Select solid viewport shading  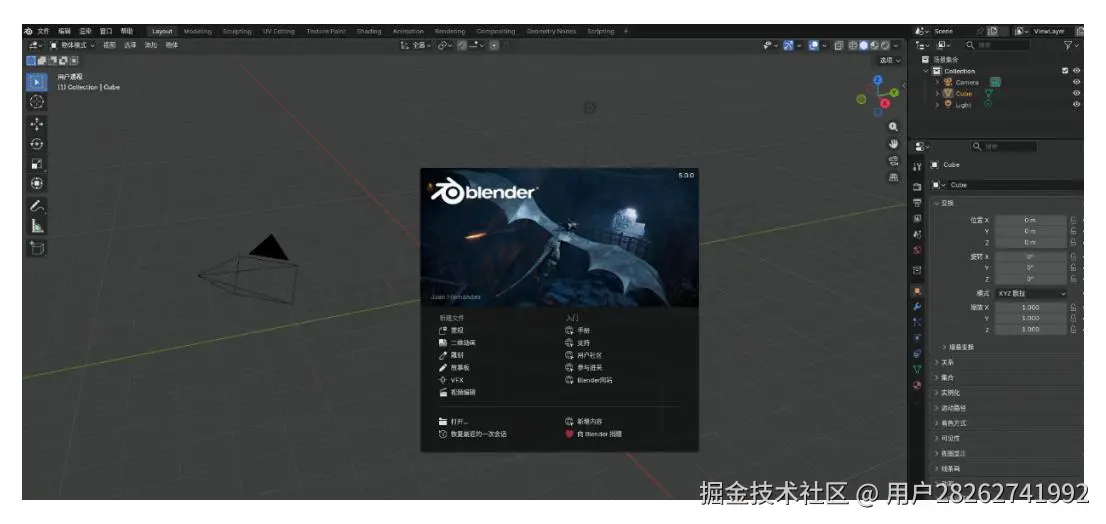(863, 45)
